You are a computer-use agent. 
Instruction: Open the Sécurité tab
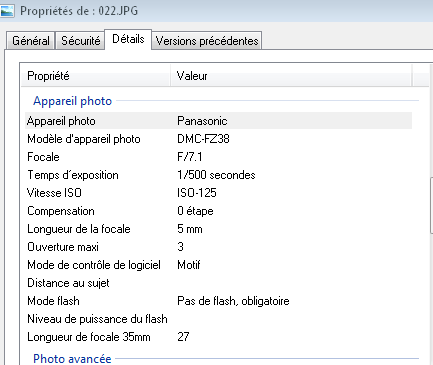(80, 41)
